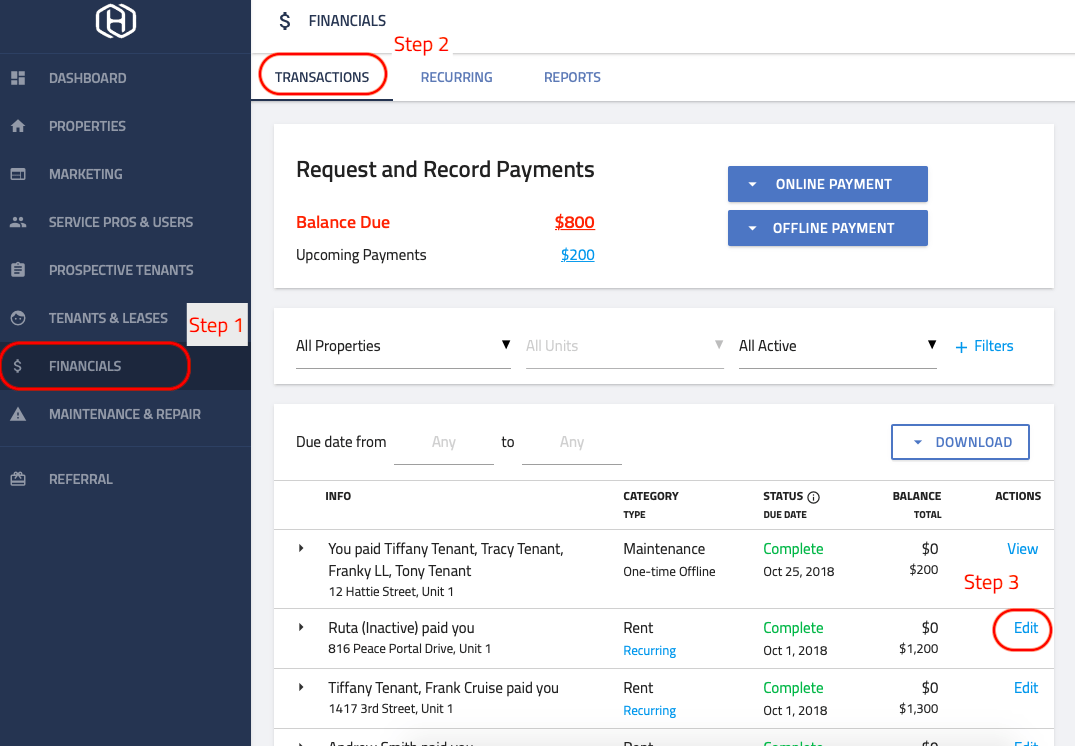Open the Reports tab

tap(572, 77)
